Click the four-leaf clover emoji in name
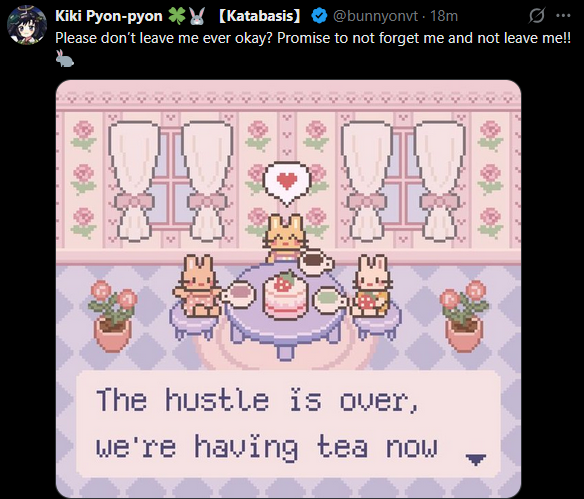This screenshot has height=499, width=584. point(177,16)
